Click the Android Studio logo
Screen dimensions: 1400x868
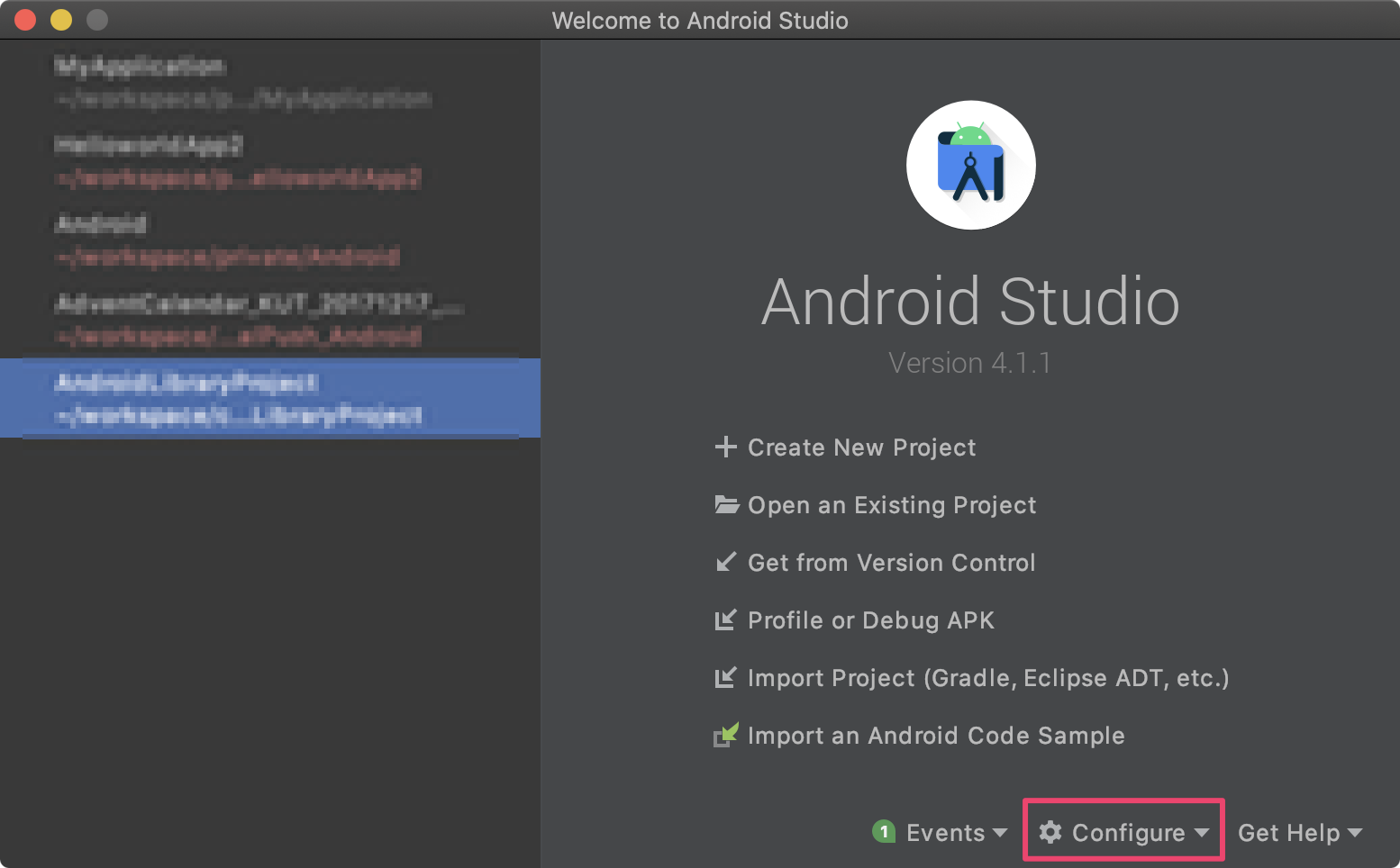point(970,165)
